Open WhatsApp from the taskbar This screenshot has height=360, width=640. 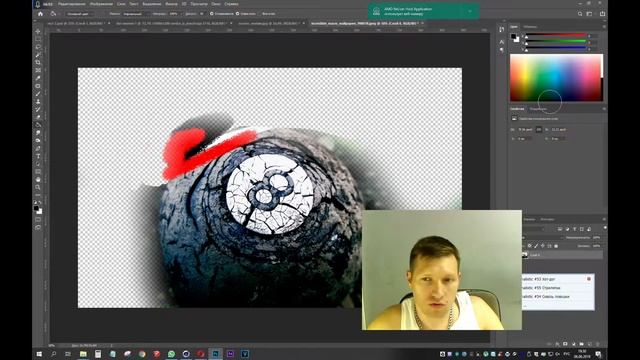click(171, 354)
